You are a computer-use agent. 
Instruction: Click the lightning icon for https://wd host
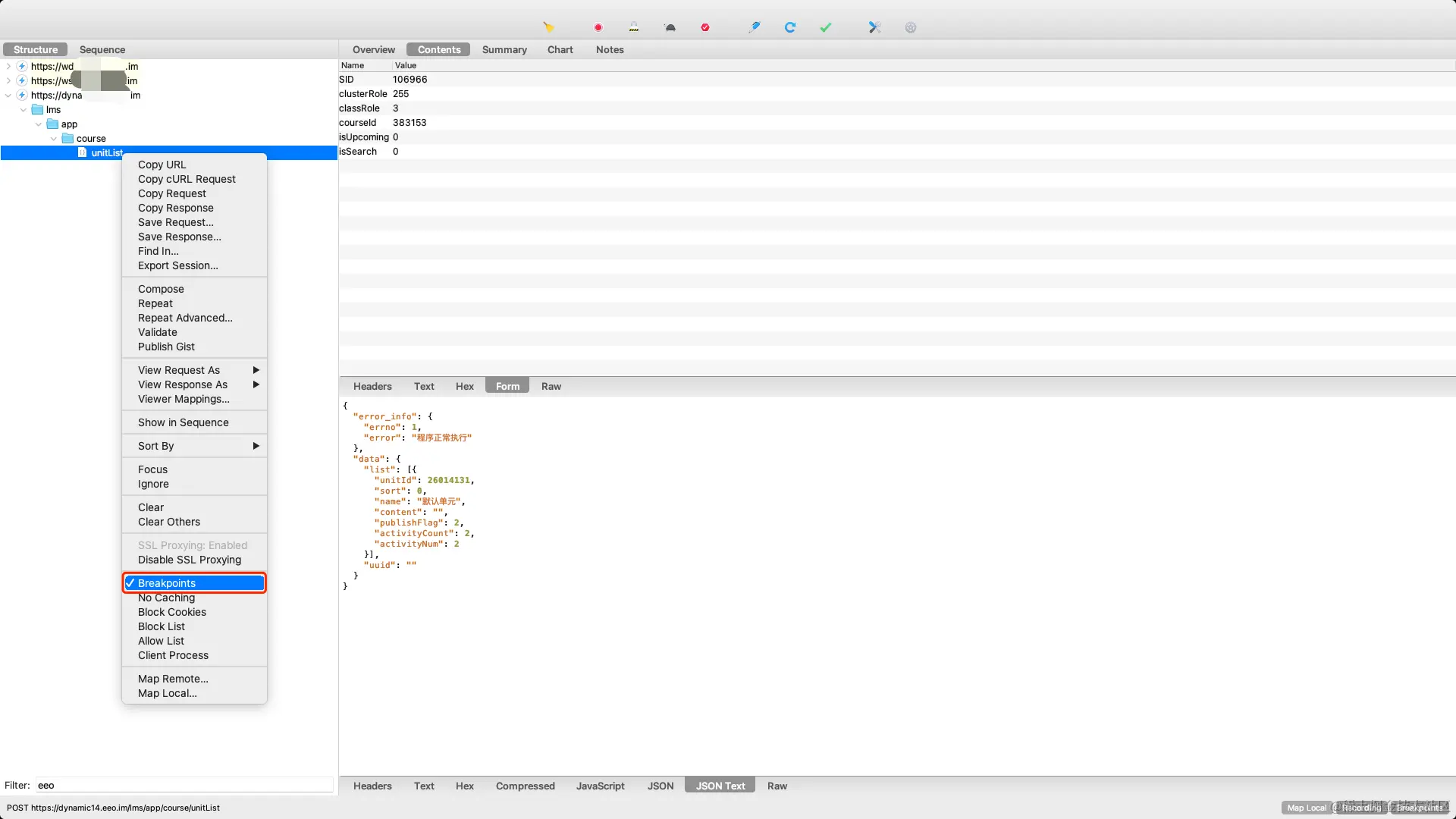(22, 67)
